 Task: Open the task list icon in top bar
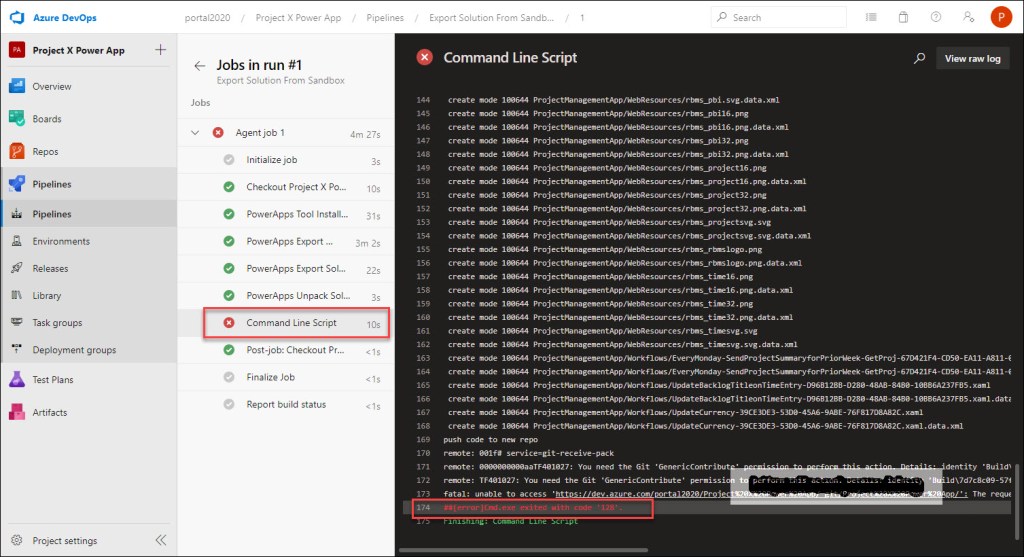tap(871, 17)
